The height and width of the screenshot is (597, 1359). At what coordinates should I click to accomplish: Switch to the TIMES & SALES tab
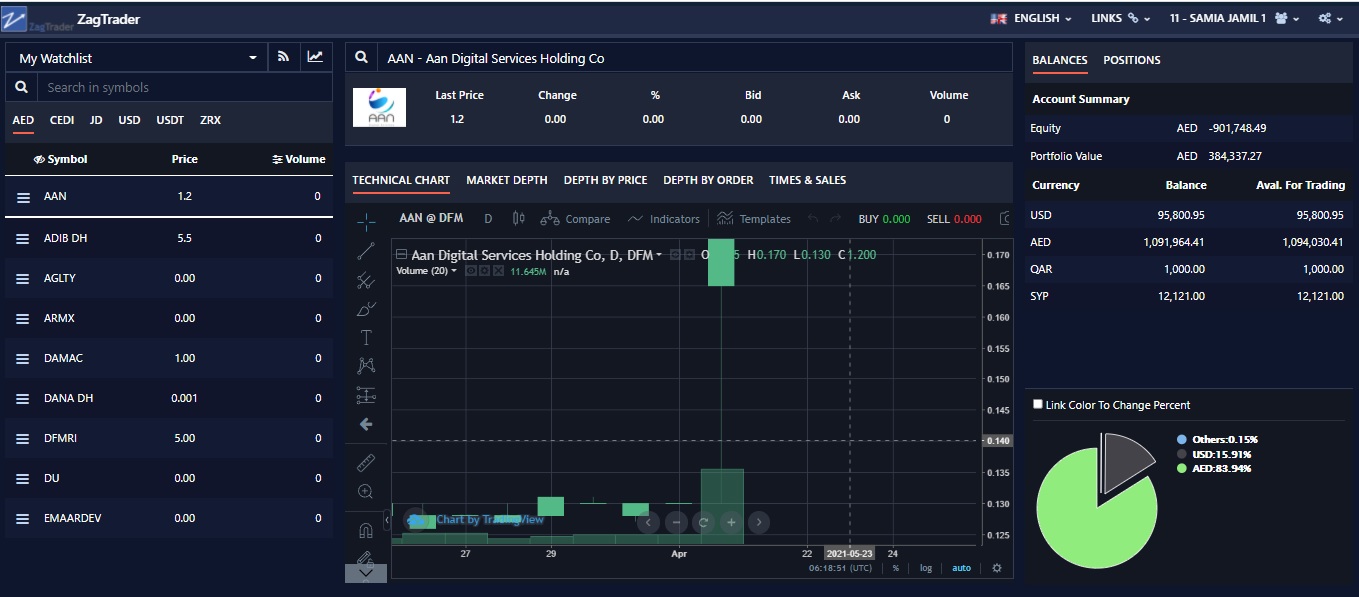click(807, 180)
